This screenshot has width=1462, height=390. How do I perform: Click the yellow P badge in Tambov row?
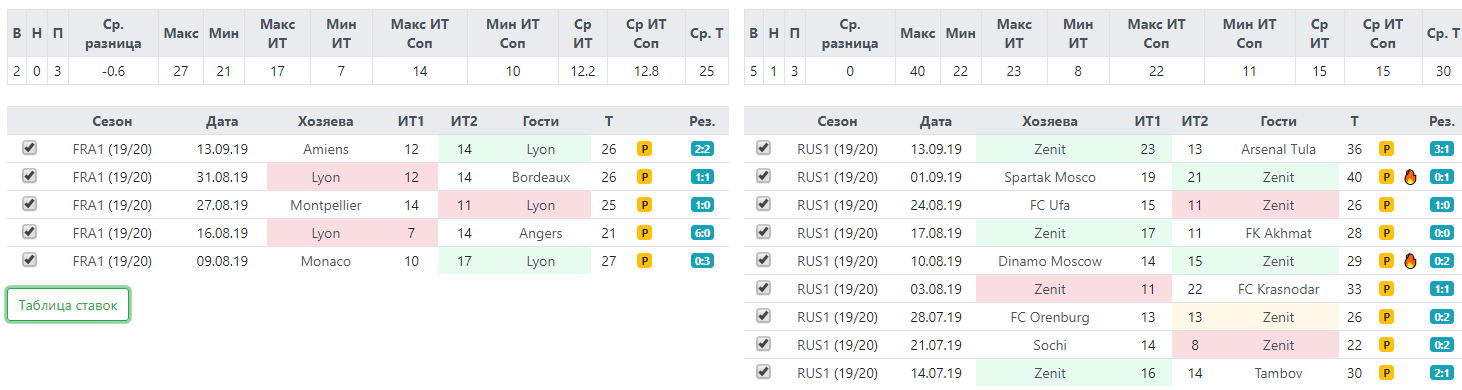coord(1386,373)
